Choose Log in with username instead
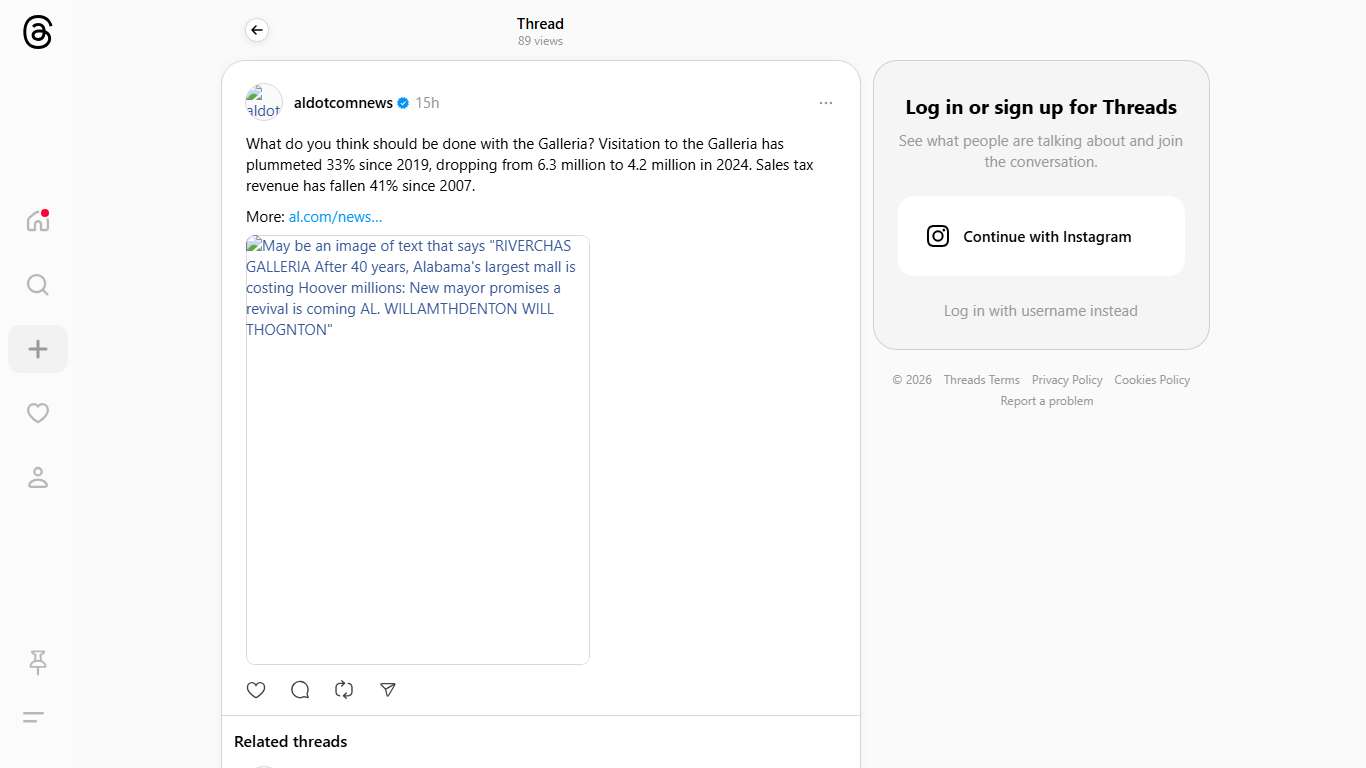Screen dimensions: 1366x768 (1040, 311)
